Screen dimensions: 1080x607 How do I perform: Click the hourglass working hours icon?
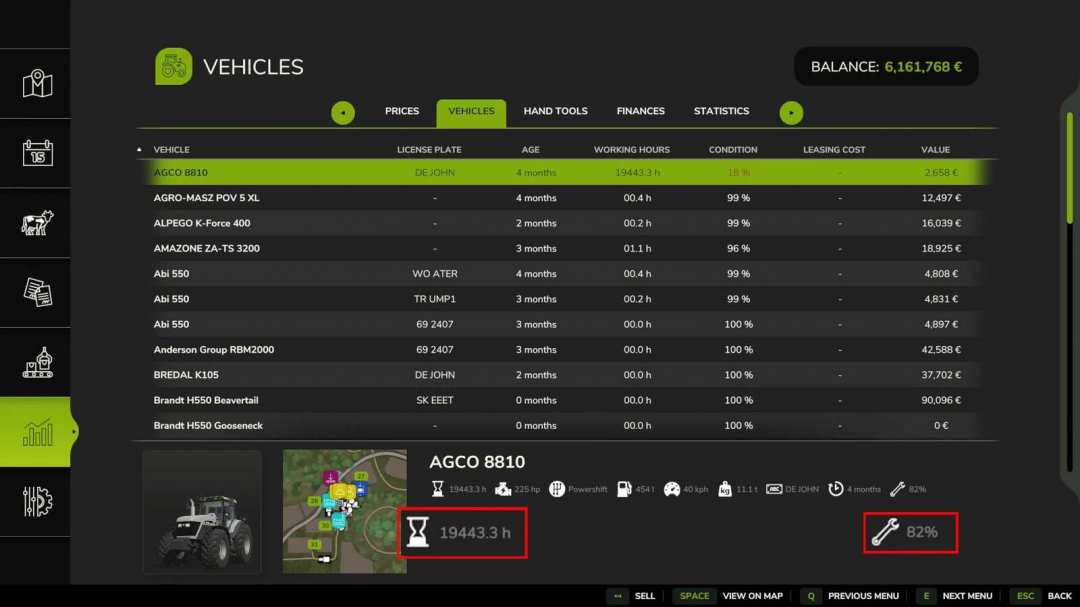pos(438,489)
